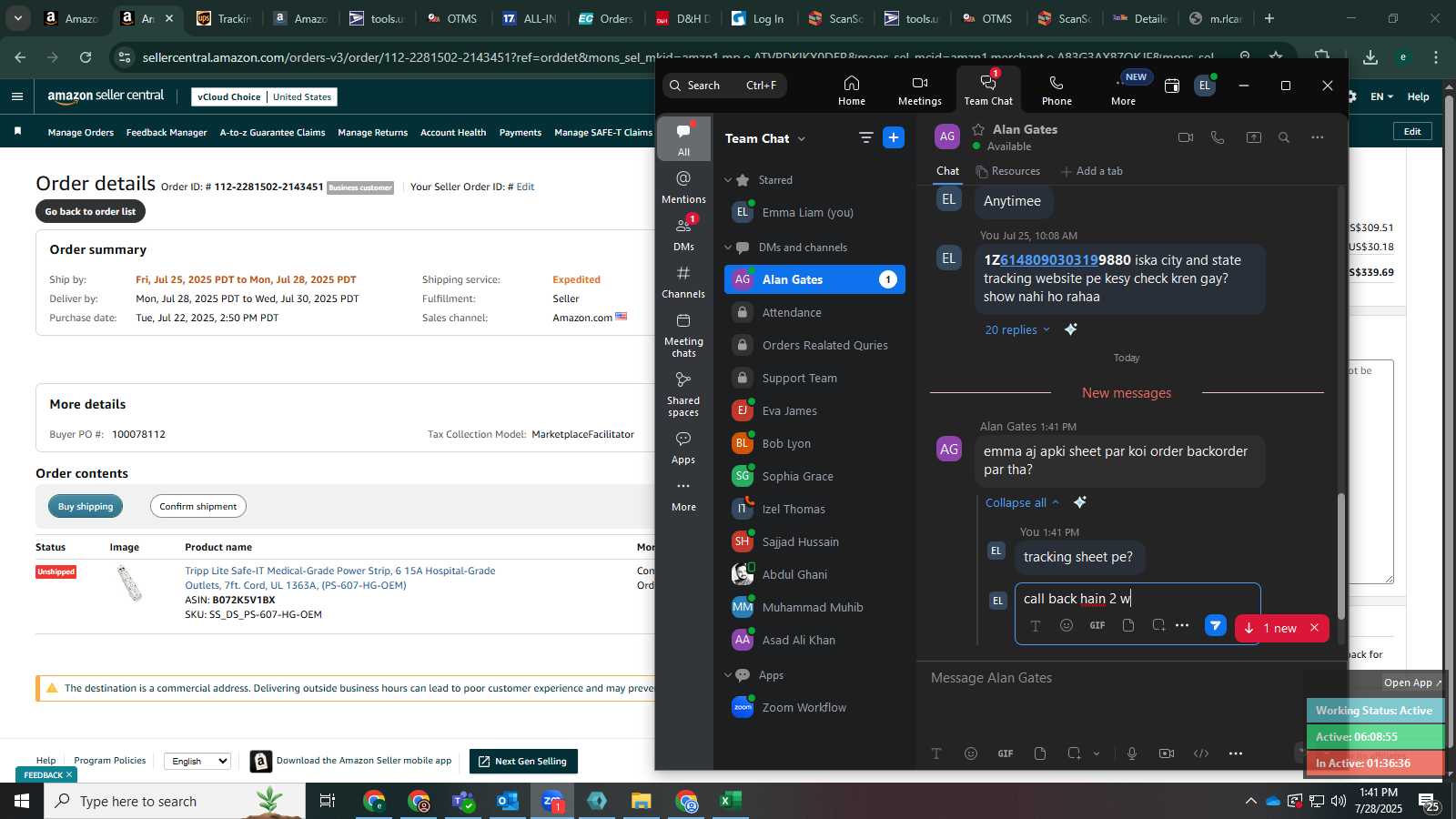
Task: Dismiss the 1 new notification
Action: coord(1314,628)
